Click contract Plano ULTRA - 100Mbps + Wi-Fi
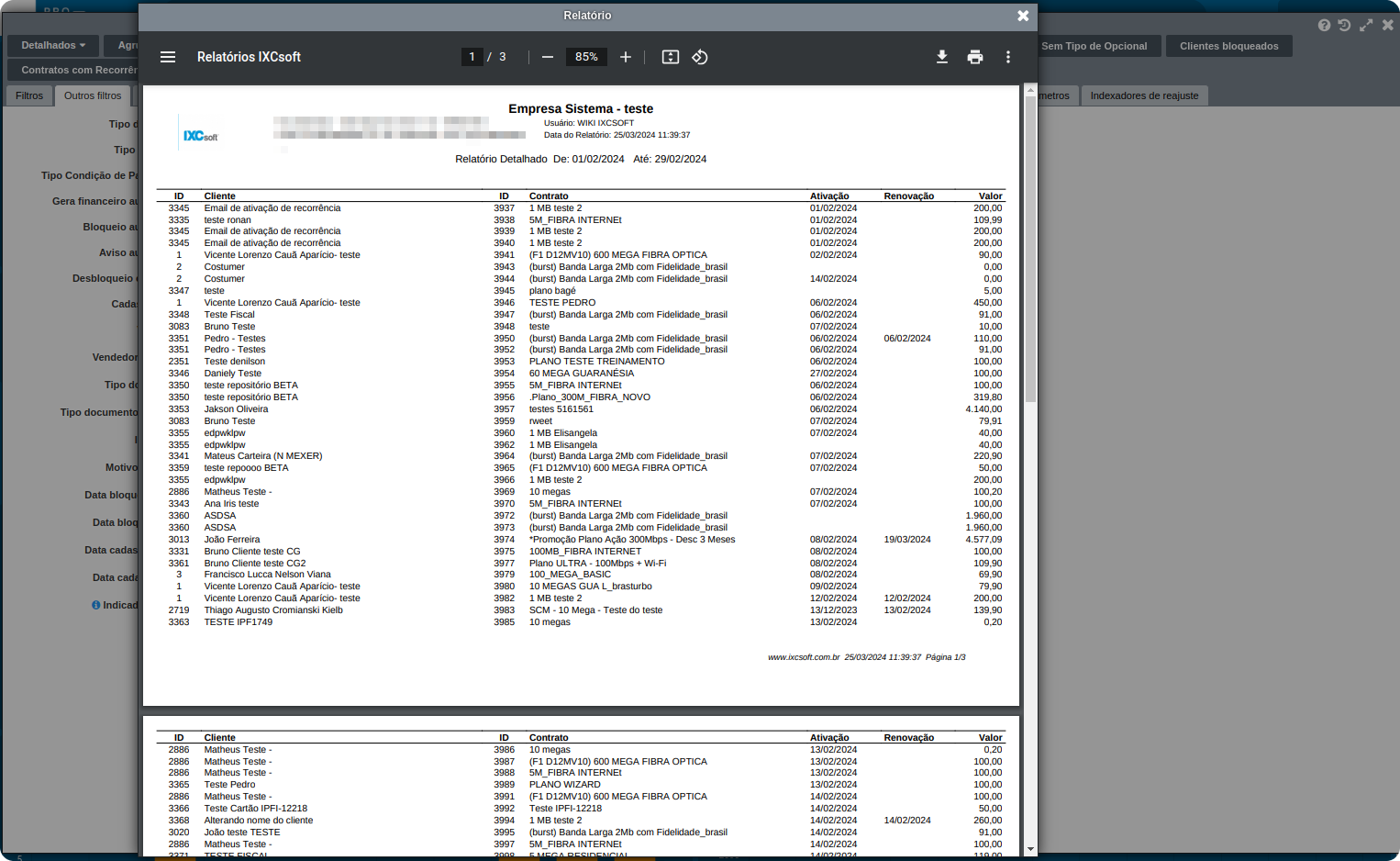The width and height of the screenshot is (1400, 861). click(597, 564)
